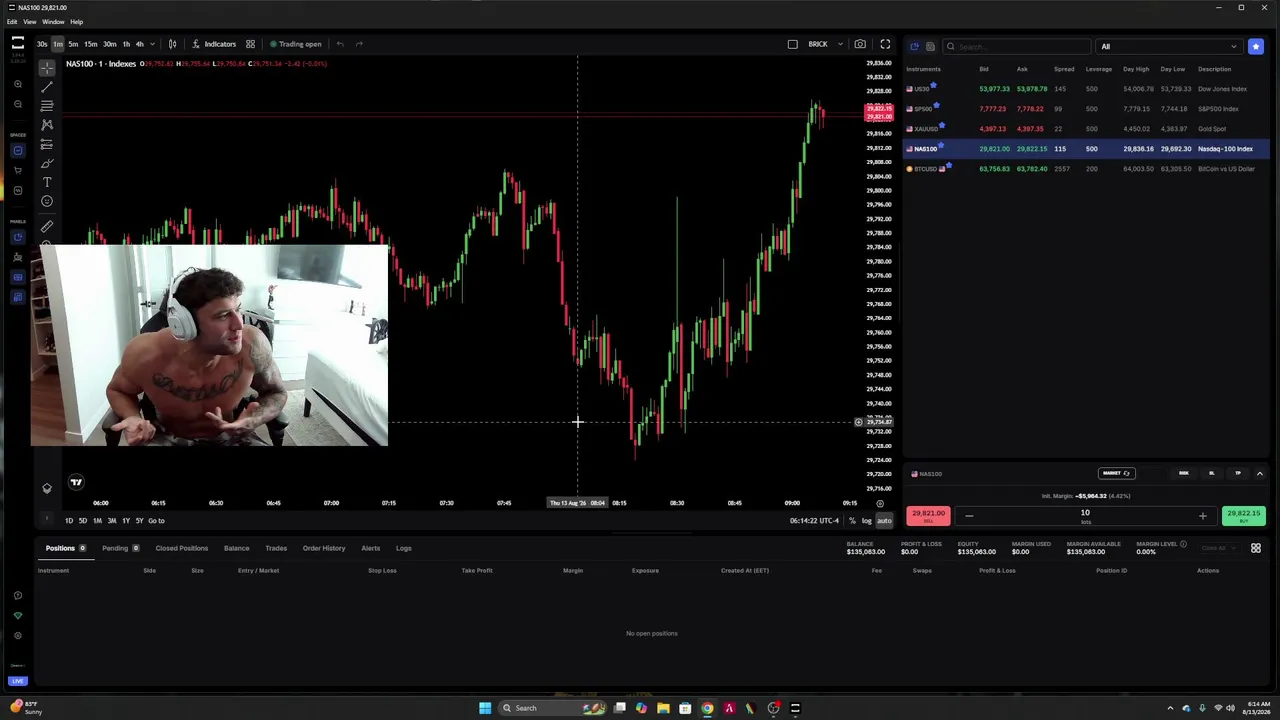1280x720 pixels.
Task: Enter fullscreen chart mode
Action: [885, 44]
